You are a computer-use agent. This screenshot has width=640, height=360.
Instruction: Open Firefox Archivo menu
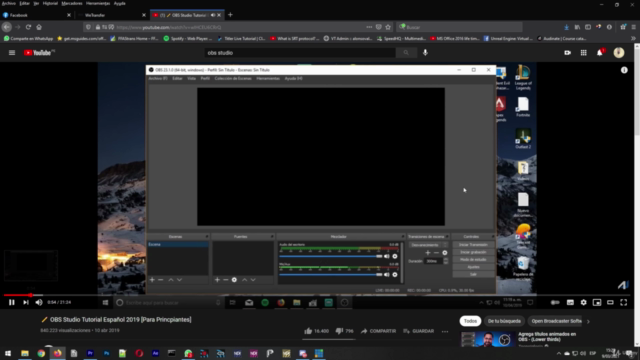8,3
